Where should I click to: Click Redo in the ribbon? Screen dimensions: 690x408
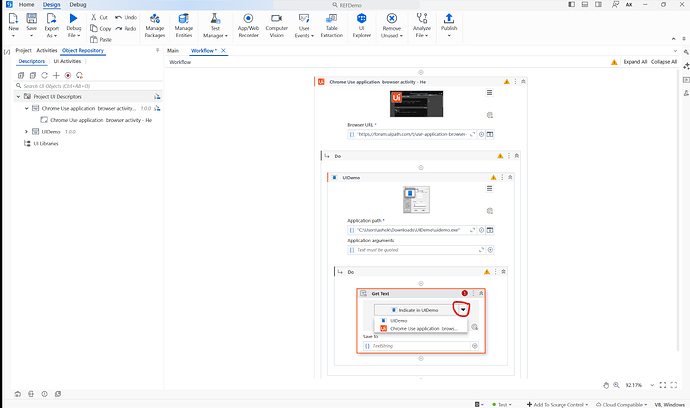click(126, 28)
